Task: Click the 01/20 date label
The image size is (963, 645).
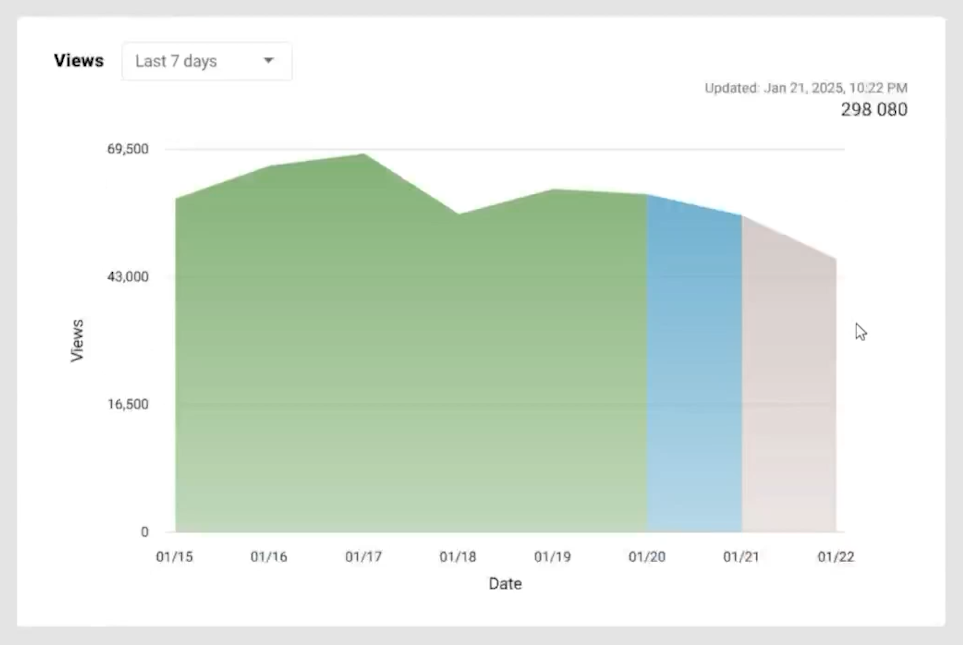Action: [646, 557]
